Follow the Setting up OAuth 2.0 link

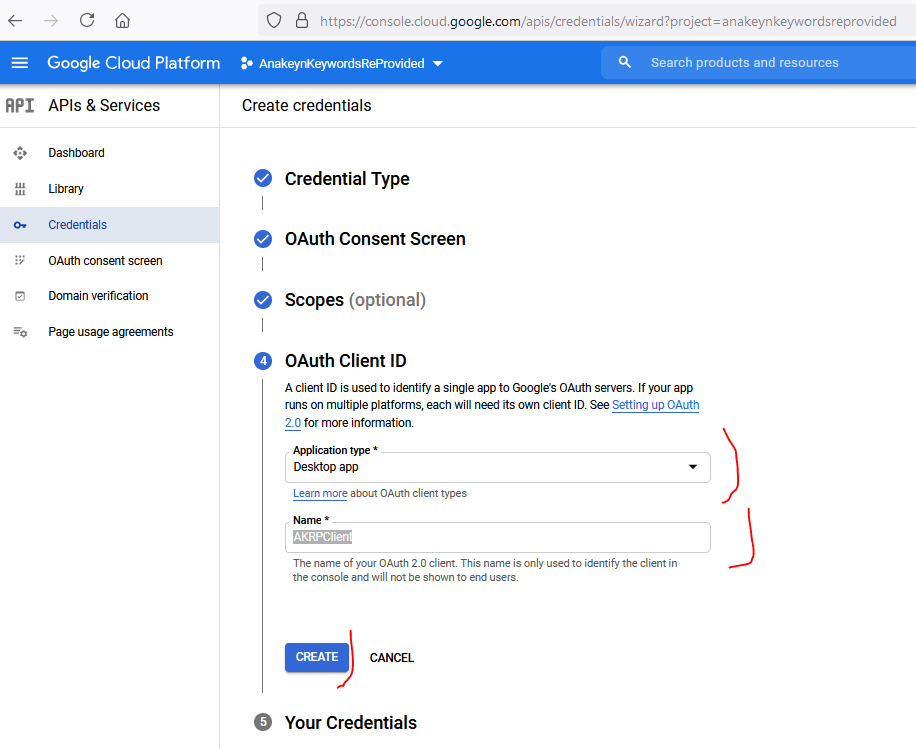tap(655, 405)
